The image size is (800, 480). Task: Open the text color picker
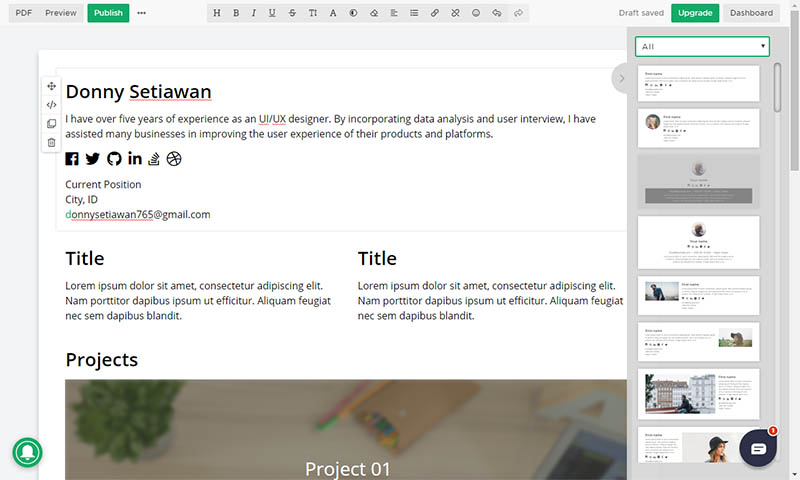pos(333,14)
